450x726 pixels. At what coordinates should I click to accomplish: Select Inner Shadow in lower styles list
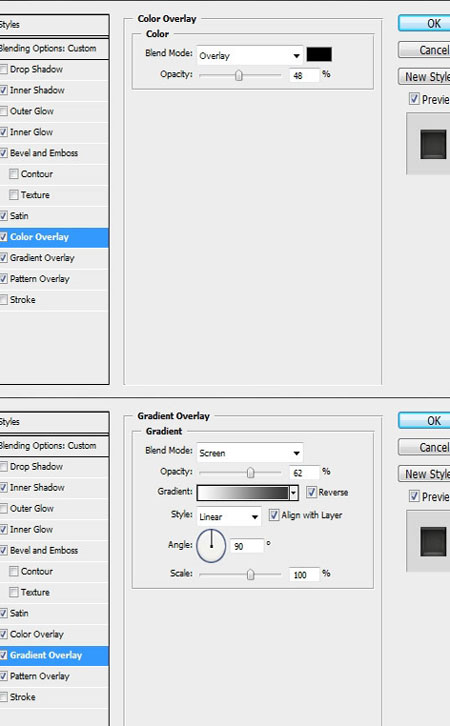[x=37, y=488]
